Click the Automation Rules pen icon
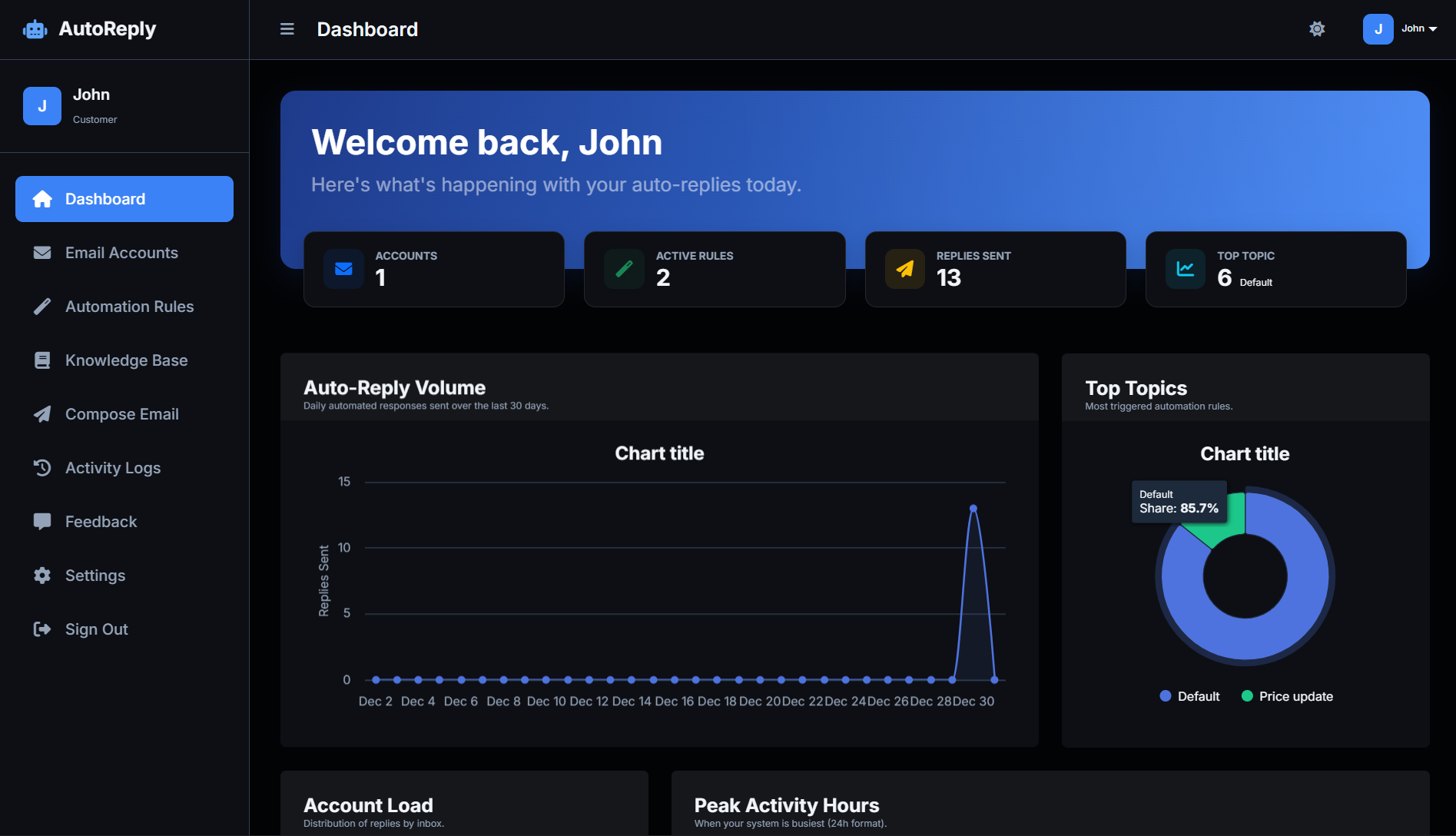1456x836 pixels. point(43,306)
